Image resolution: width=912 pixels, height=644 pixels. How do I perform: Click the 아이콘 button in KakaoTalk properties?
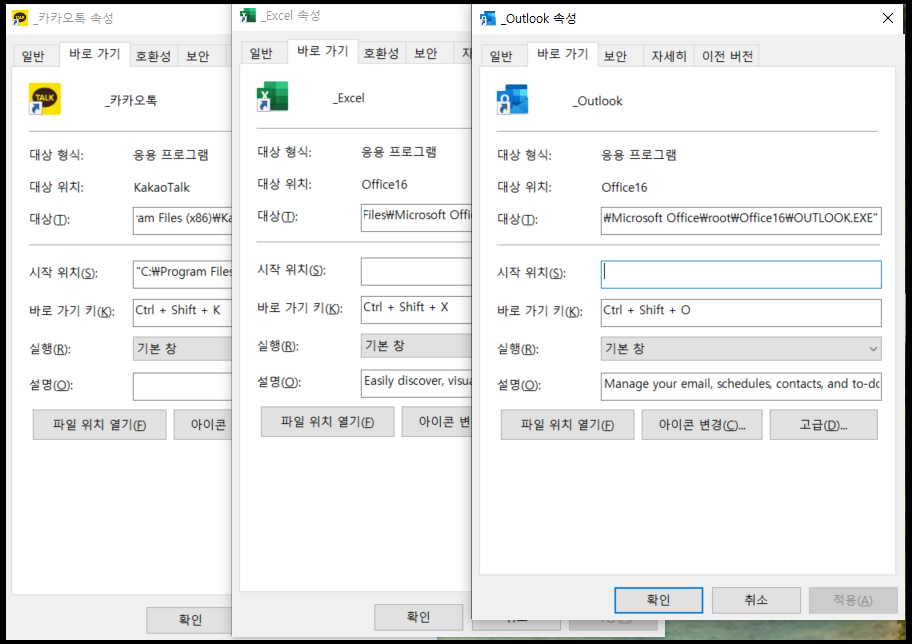pyautogui.click(x=202, y=425)
